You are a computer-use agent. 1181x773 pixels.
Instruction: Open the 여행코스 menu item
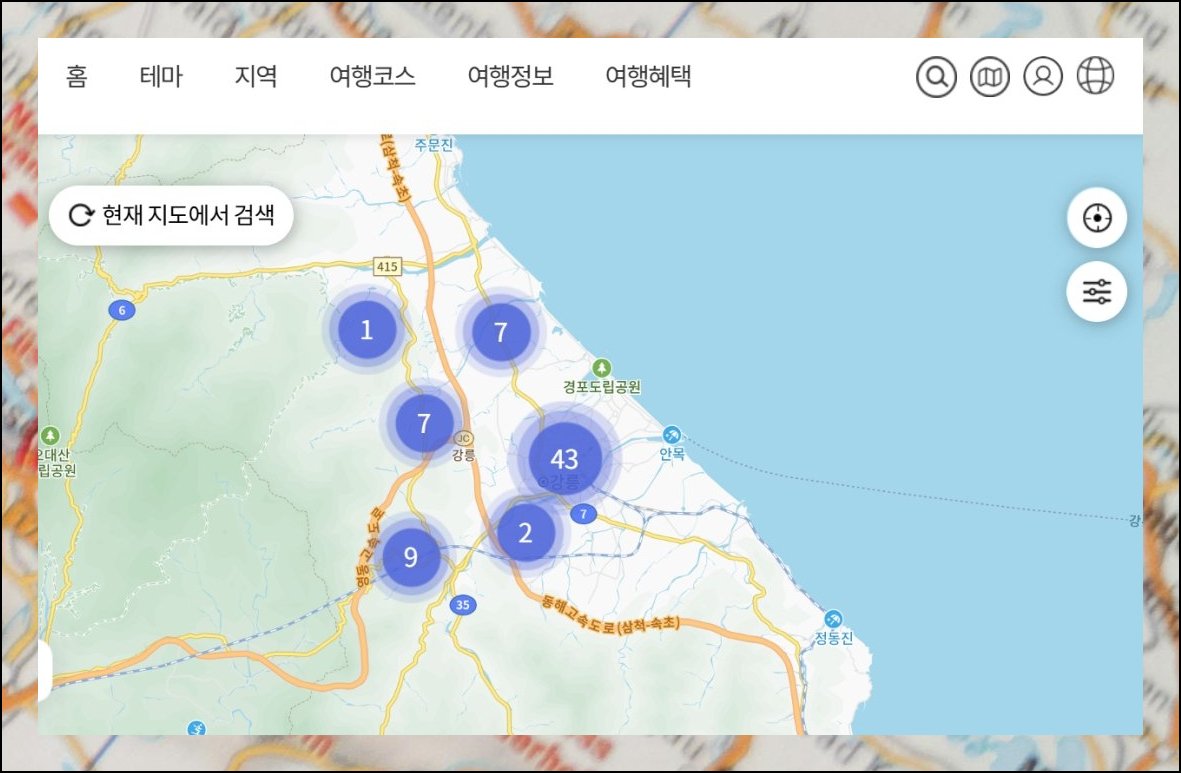tap(373, 76)
